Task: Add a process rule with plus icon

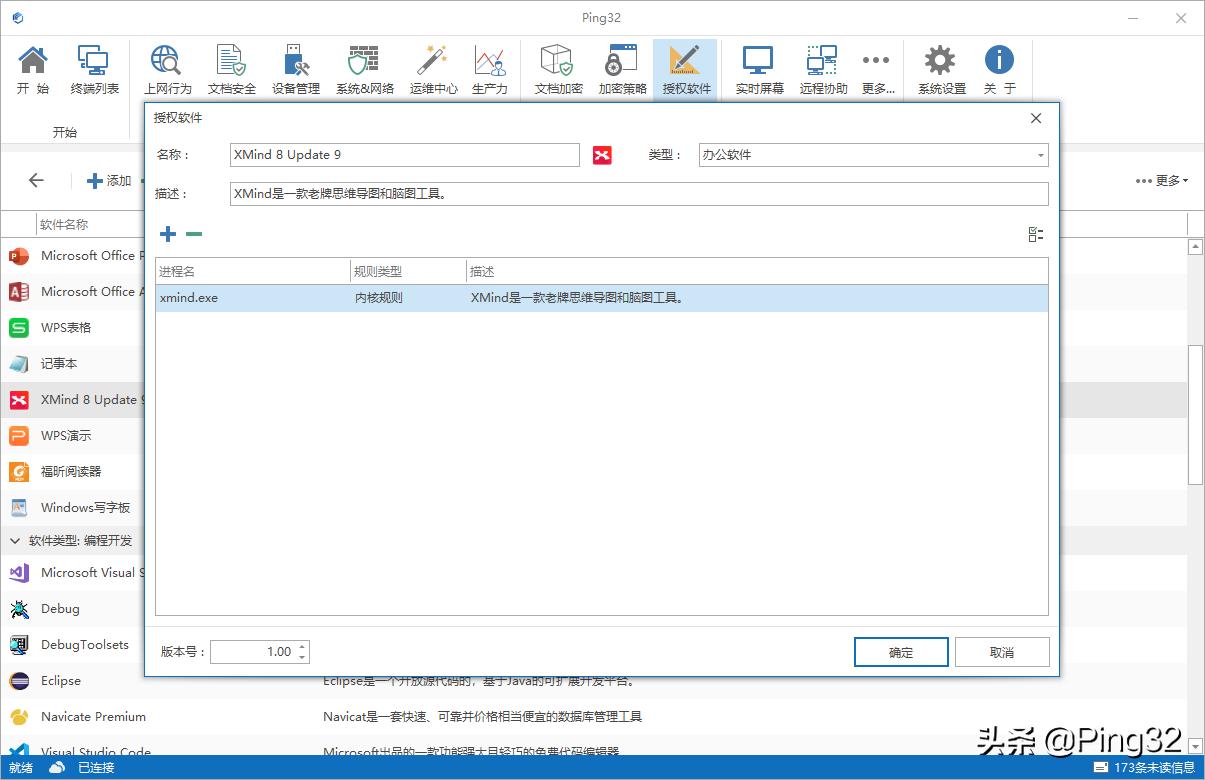Action: point(168,234)
